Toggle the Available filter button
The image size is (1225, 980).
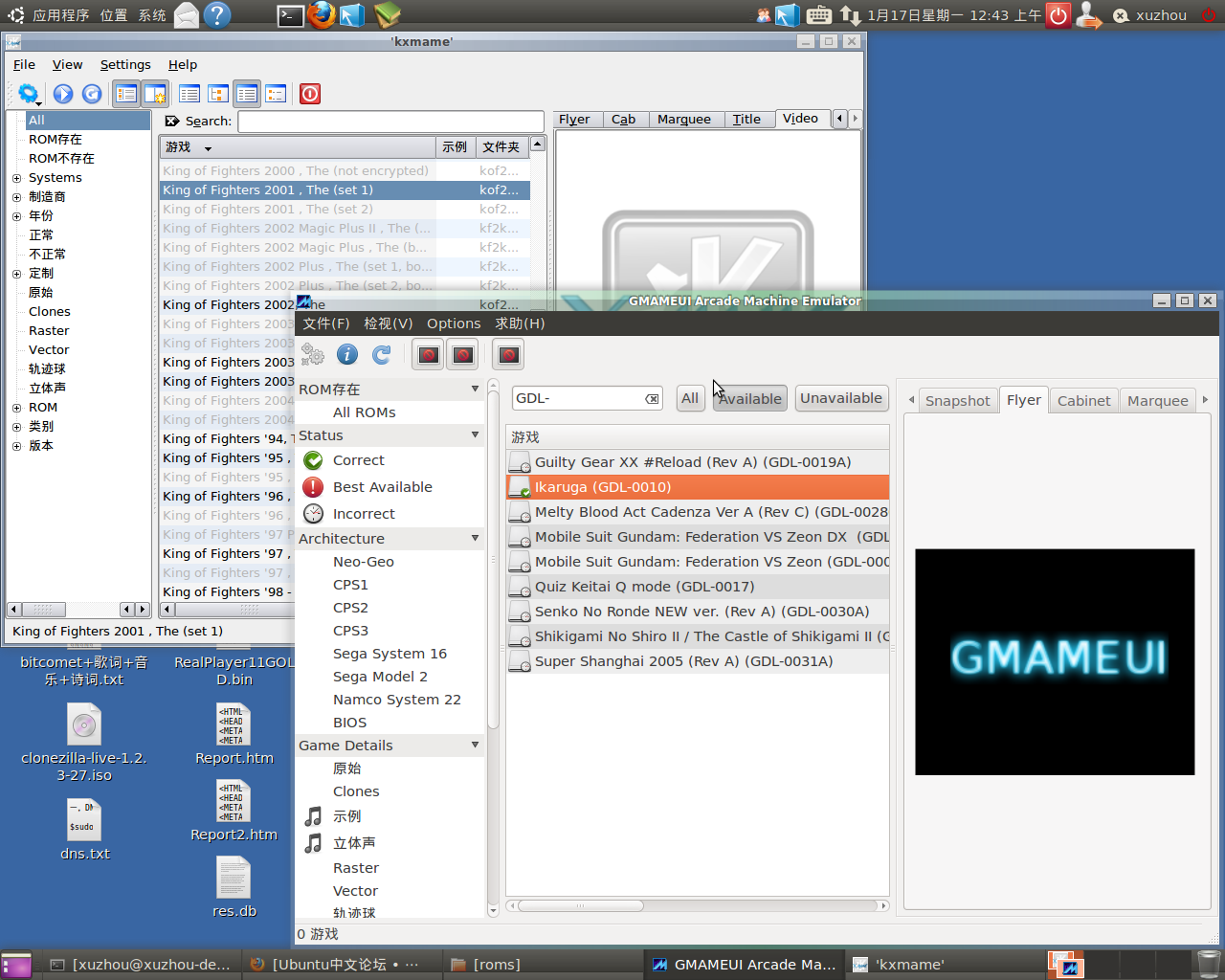[750, 399]
